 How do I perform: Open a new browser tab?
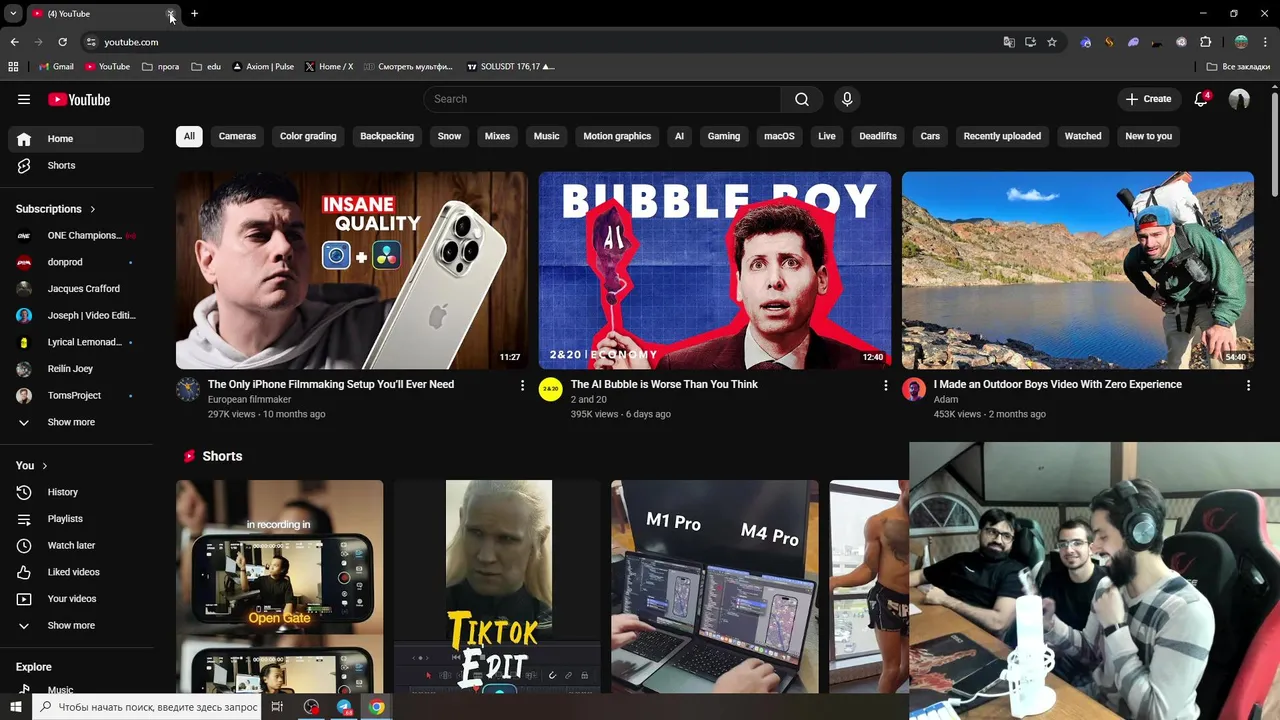click(x=195, y=14)
